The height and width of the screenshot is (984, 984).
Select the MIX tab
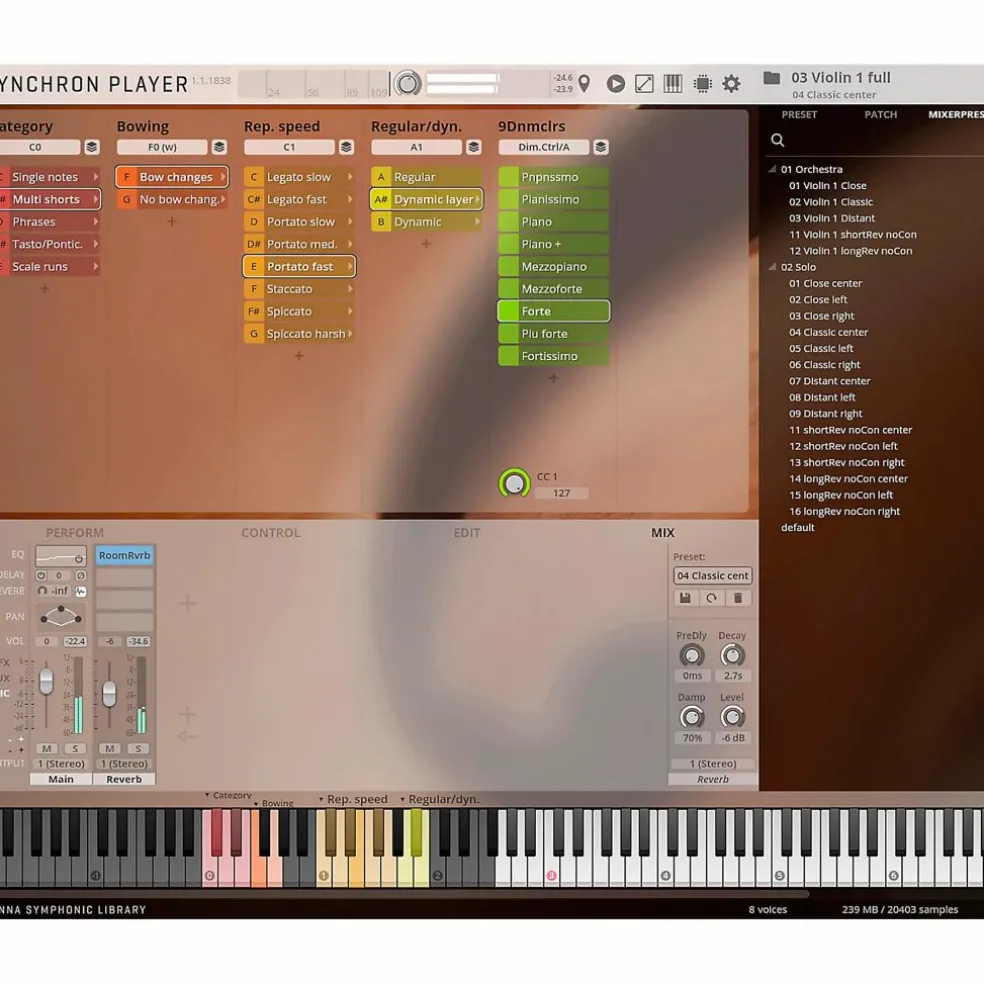(663, 533)
